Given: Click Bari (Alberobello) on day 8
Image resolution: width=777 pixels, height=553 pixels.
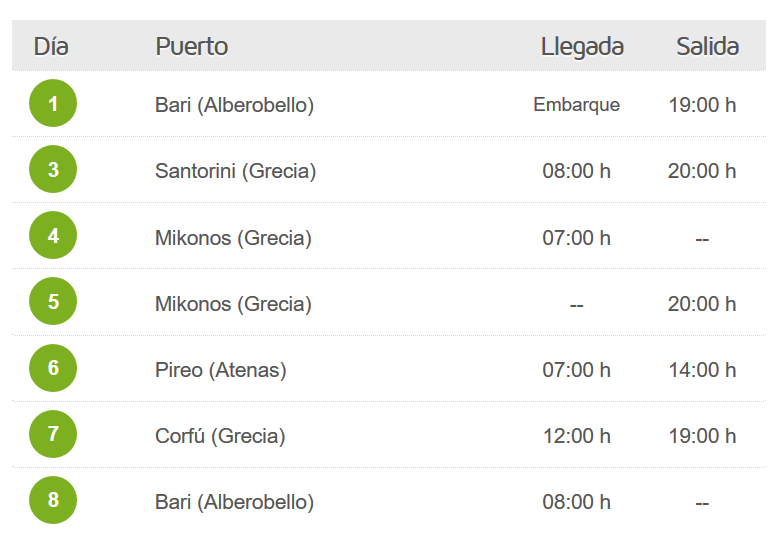Looking at the screenshot, I should [x=234, y=502].
